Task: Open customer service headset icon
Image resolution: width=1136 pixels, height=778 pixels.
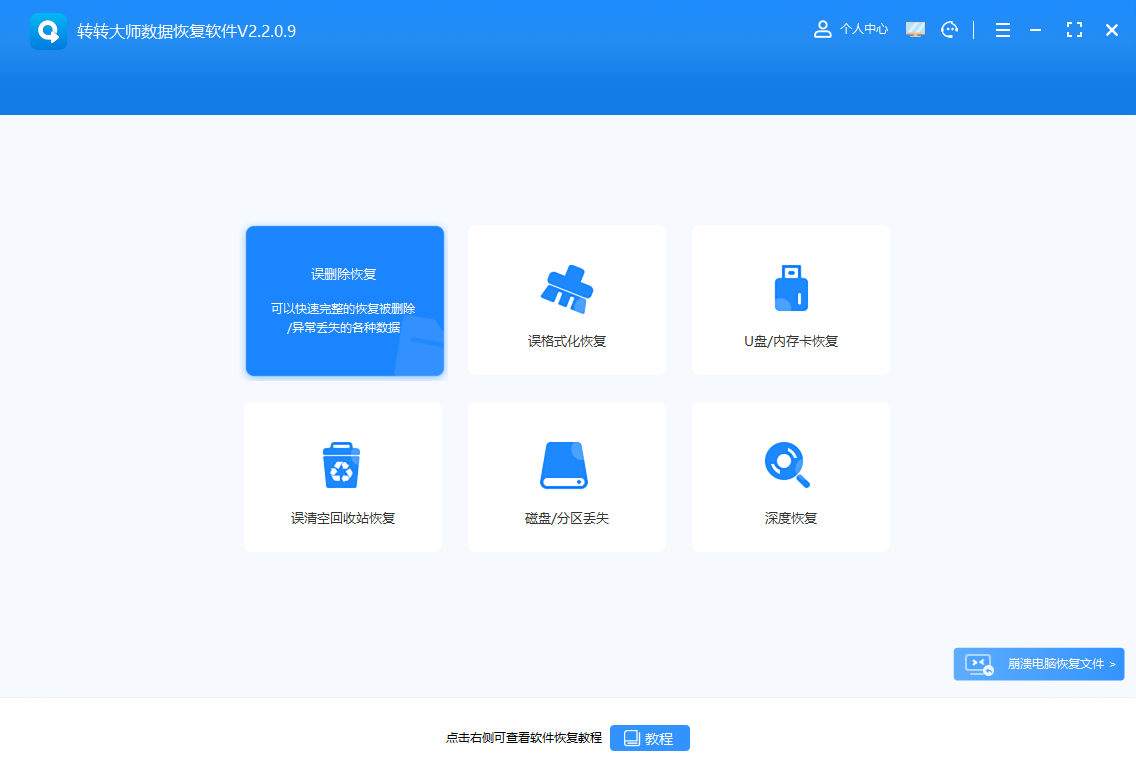Action: click(949, 30)
